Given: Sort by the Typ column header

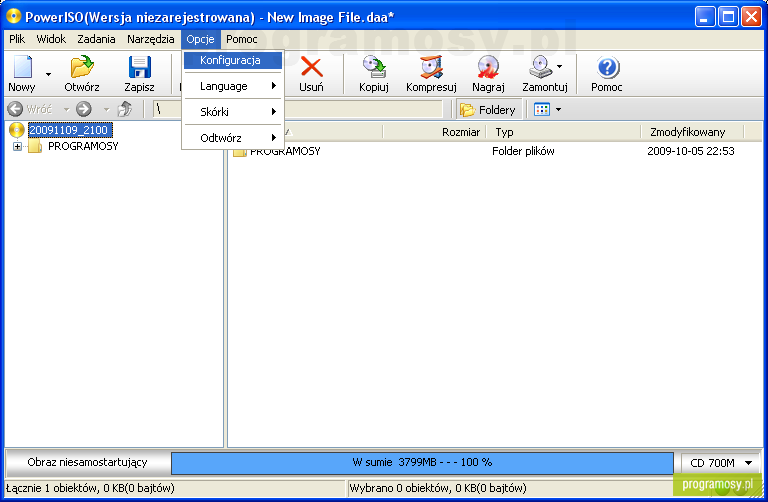Looking at the screenshot, I should pos(563,132).
